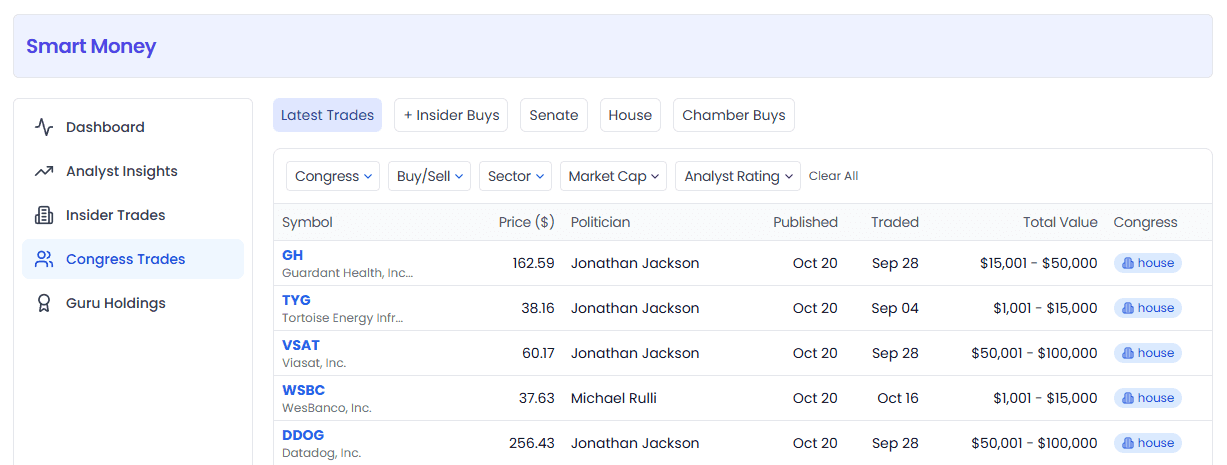Open the TYG ticker link
This screenshot has width=1227, height=465.
(x=296, y=300)
